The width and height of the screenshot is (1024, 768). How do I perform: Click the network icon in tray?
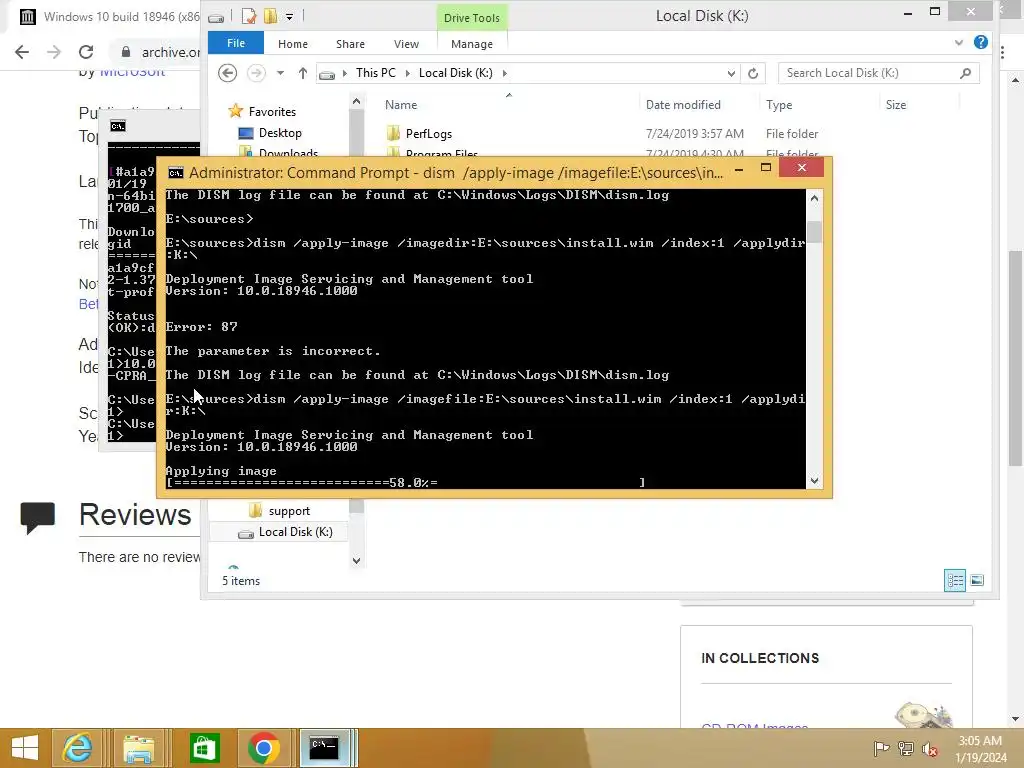tap(905, 749)
